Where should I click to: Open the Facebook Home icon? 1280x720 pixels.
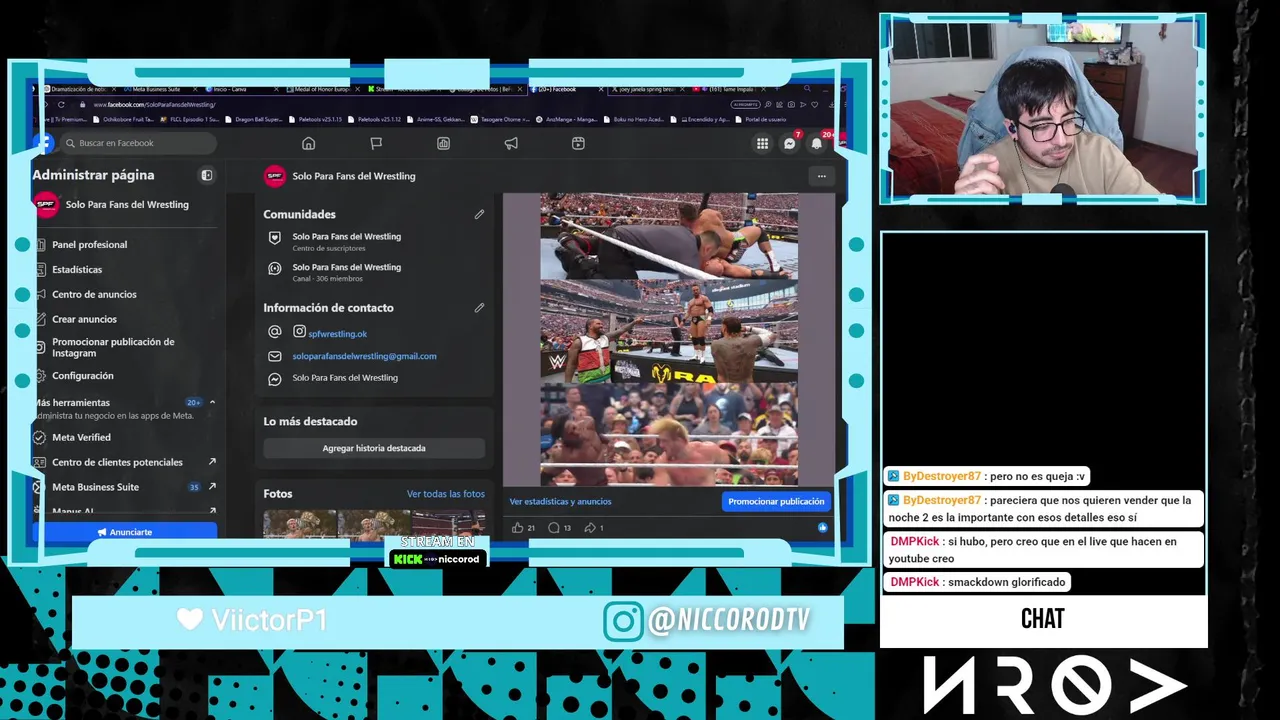pyautogui.click(x=308, y=143)
